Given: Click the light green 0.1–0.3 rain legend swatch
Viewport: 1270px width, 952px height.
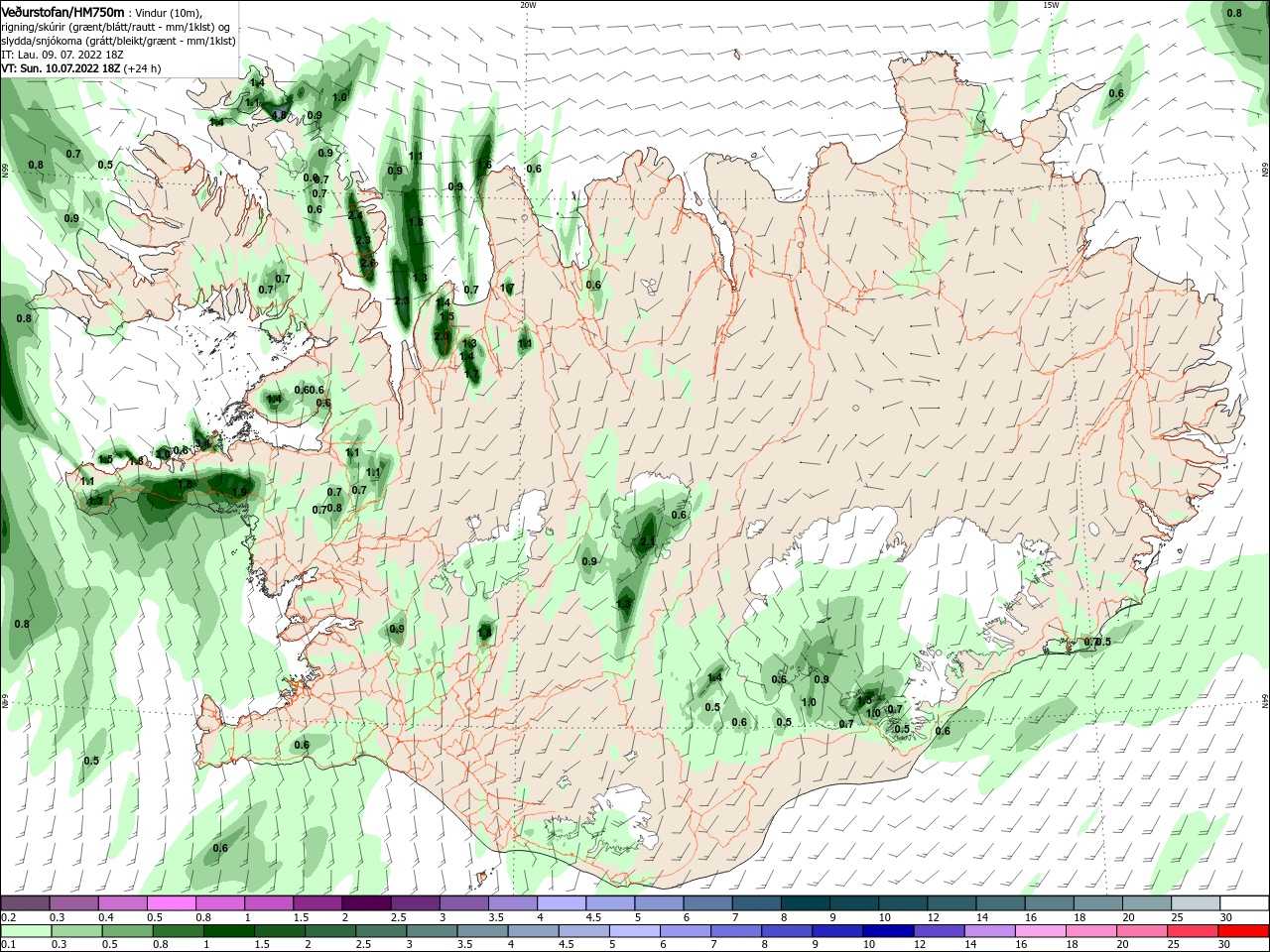Looking at the screenshot, I should (x=26, y=931).
